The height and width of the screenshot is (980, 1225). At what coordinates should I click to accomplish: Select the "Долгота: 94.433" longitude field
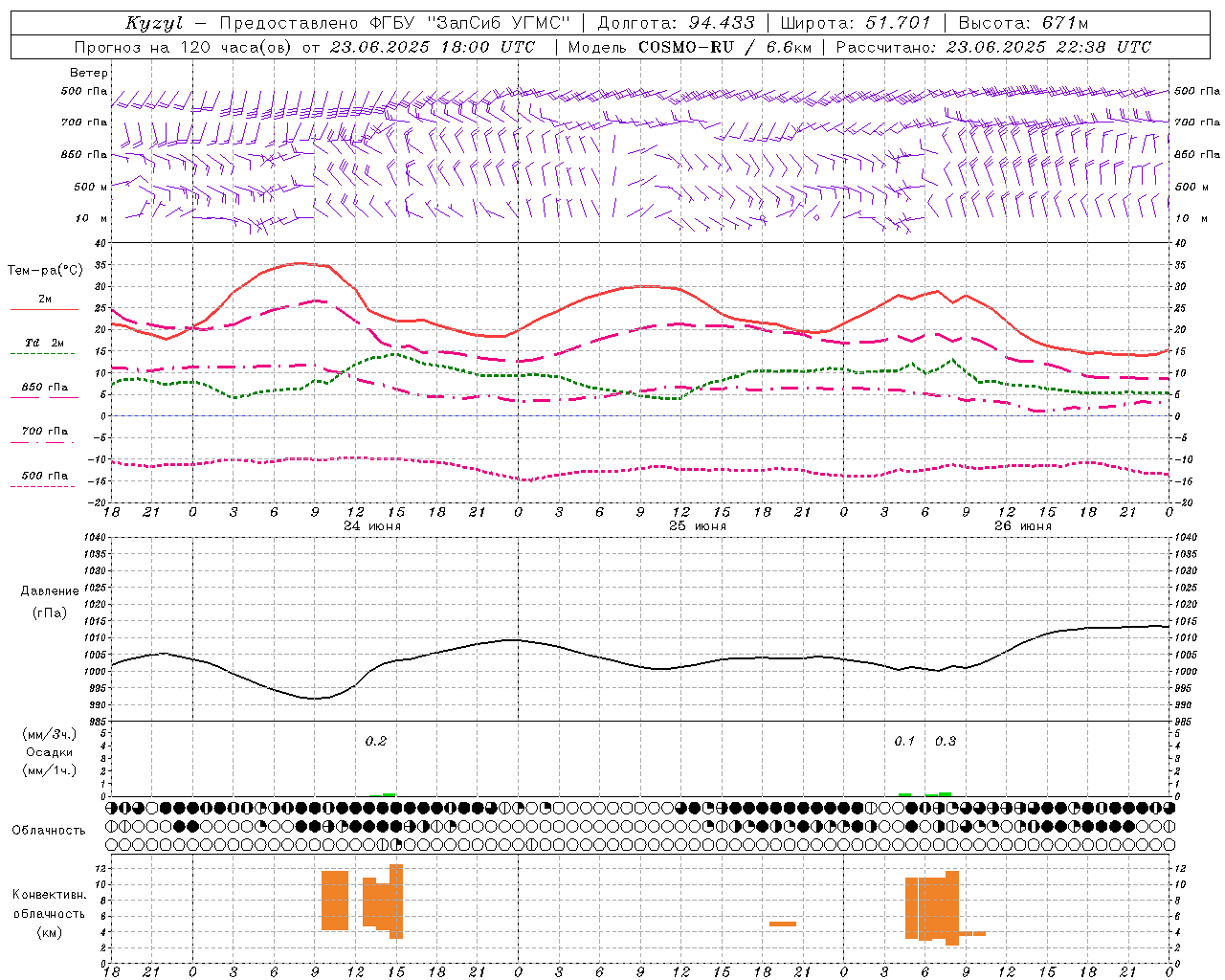(676, 23)
